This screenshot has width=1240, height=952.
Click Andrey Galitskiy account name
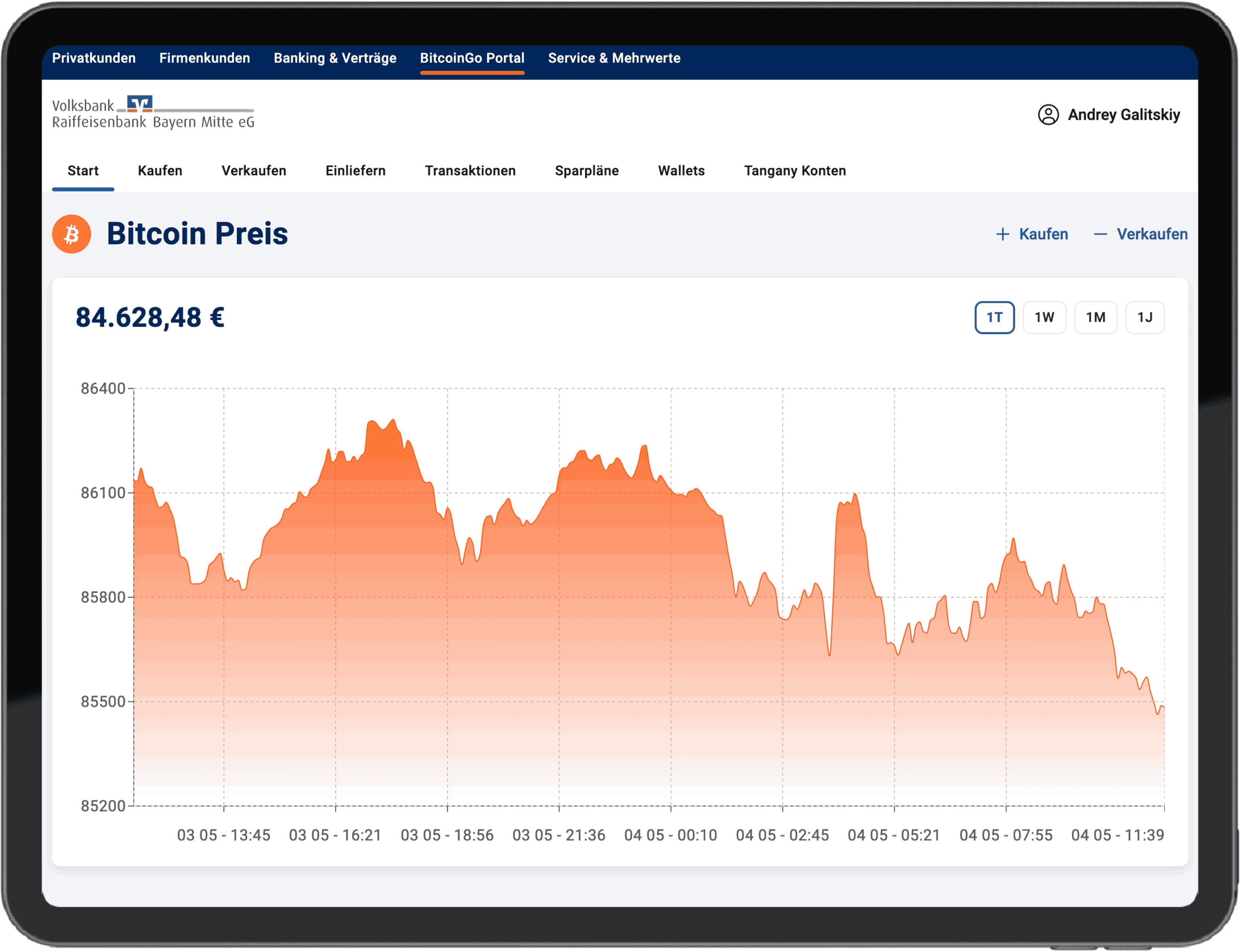1123,114
